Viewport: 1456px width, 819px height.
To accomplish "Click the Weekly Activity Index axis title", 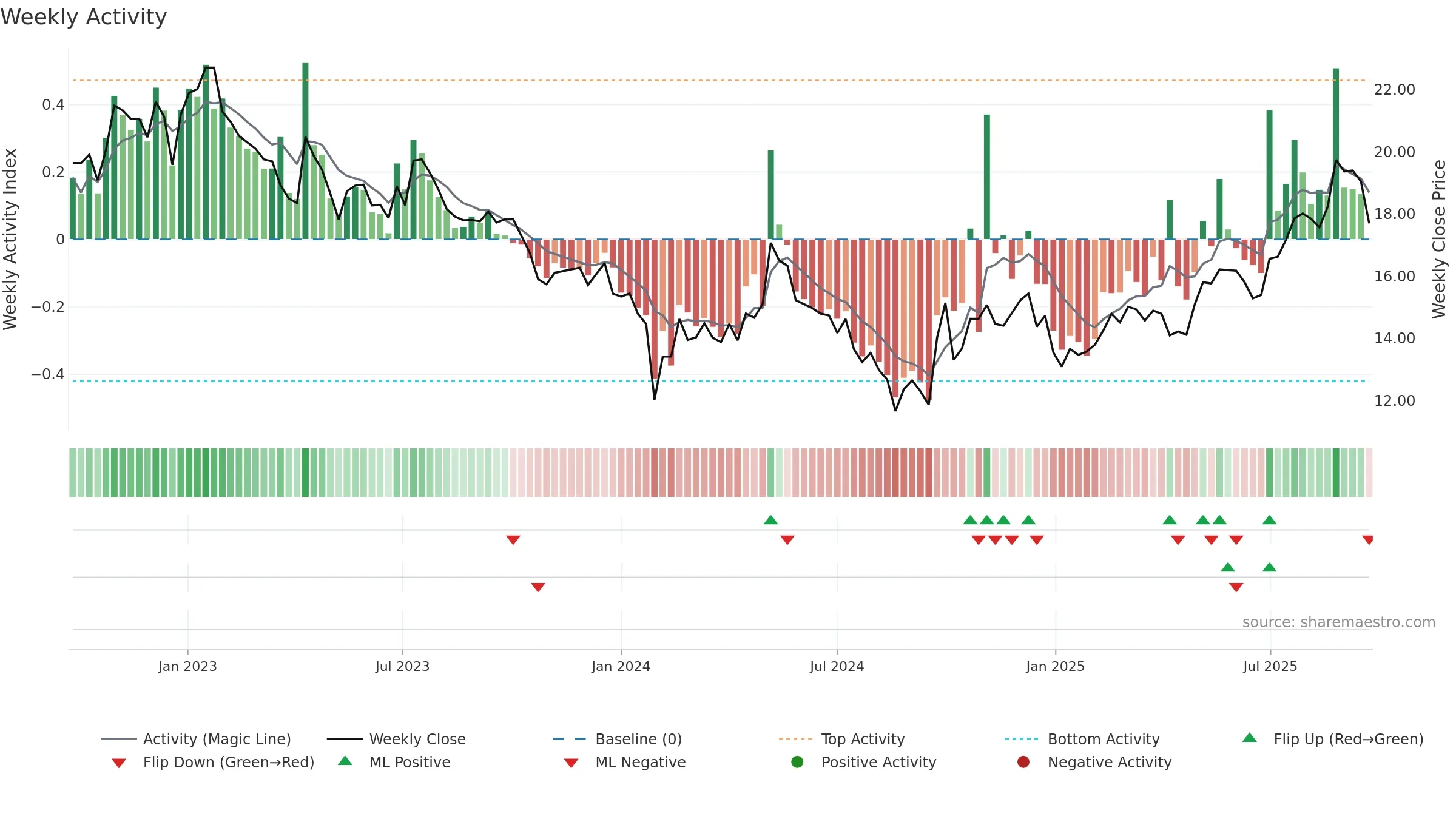I will (x=10, y=239).
